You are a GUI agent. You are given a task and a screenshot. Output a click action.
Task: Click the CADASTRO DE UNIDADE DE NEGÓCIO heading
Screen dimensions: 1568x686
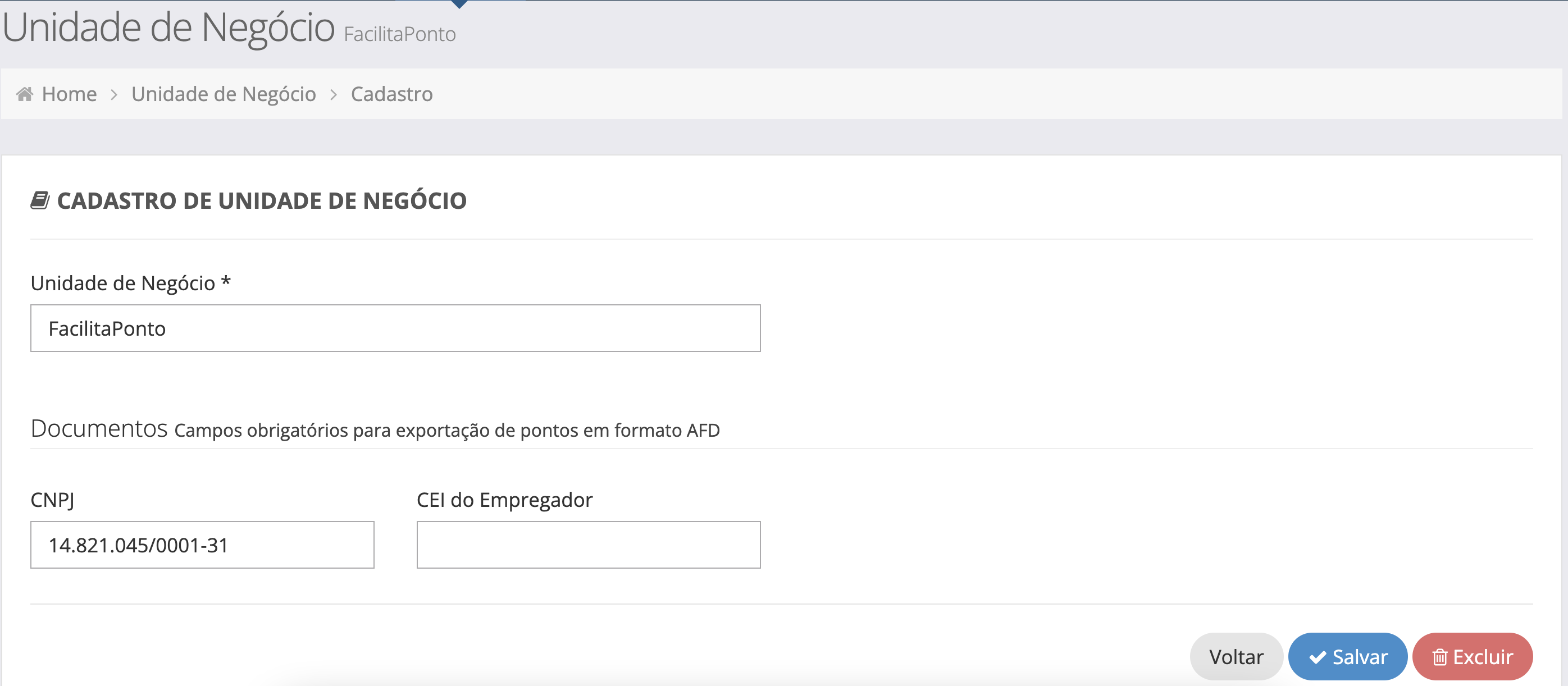pos(262,201)
